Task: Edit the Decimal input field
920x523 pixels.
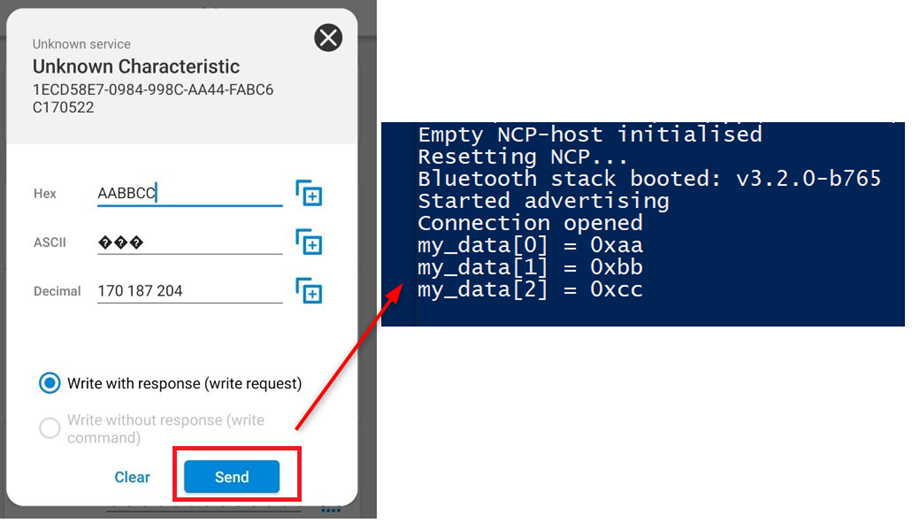Action: [189, 291]
